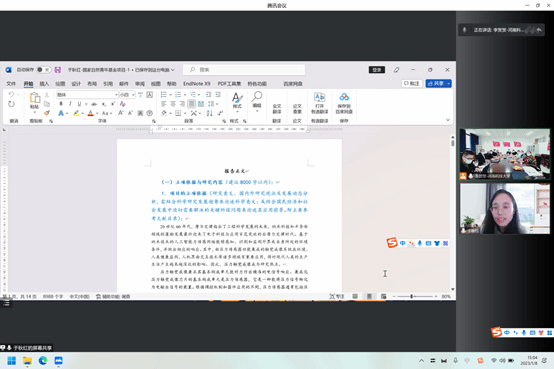Toggle strikethrough text formatting
This screenshot has width=554, height=369.
94,104
